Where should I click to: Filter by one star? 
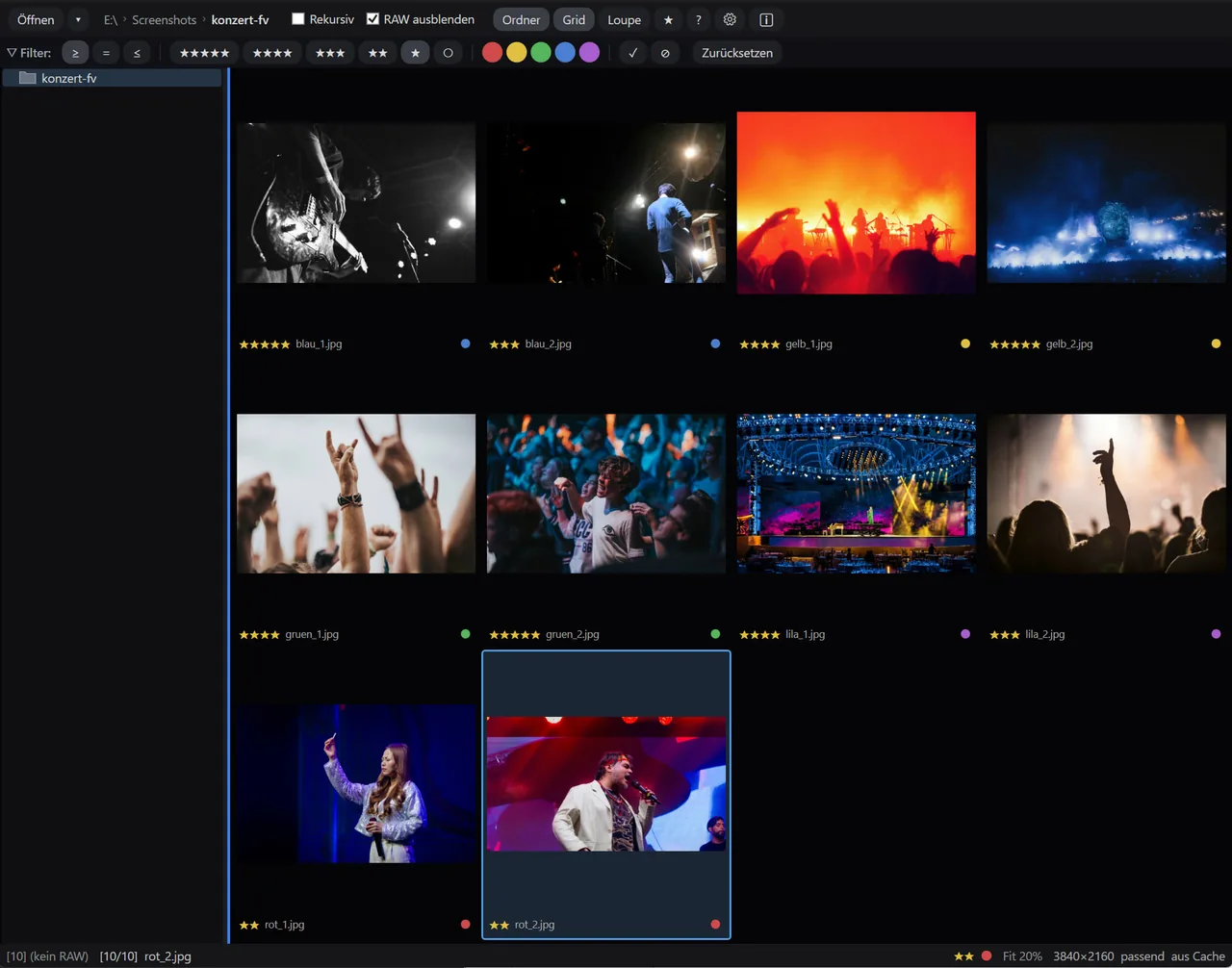415,53
